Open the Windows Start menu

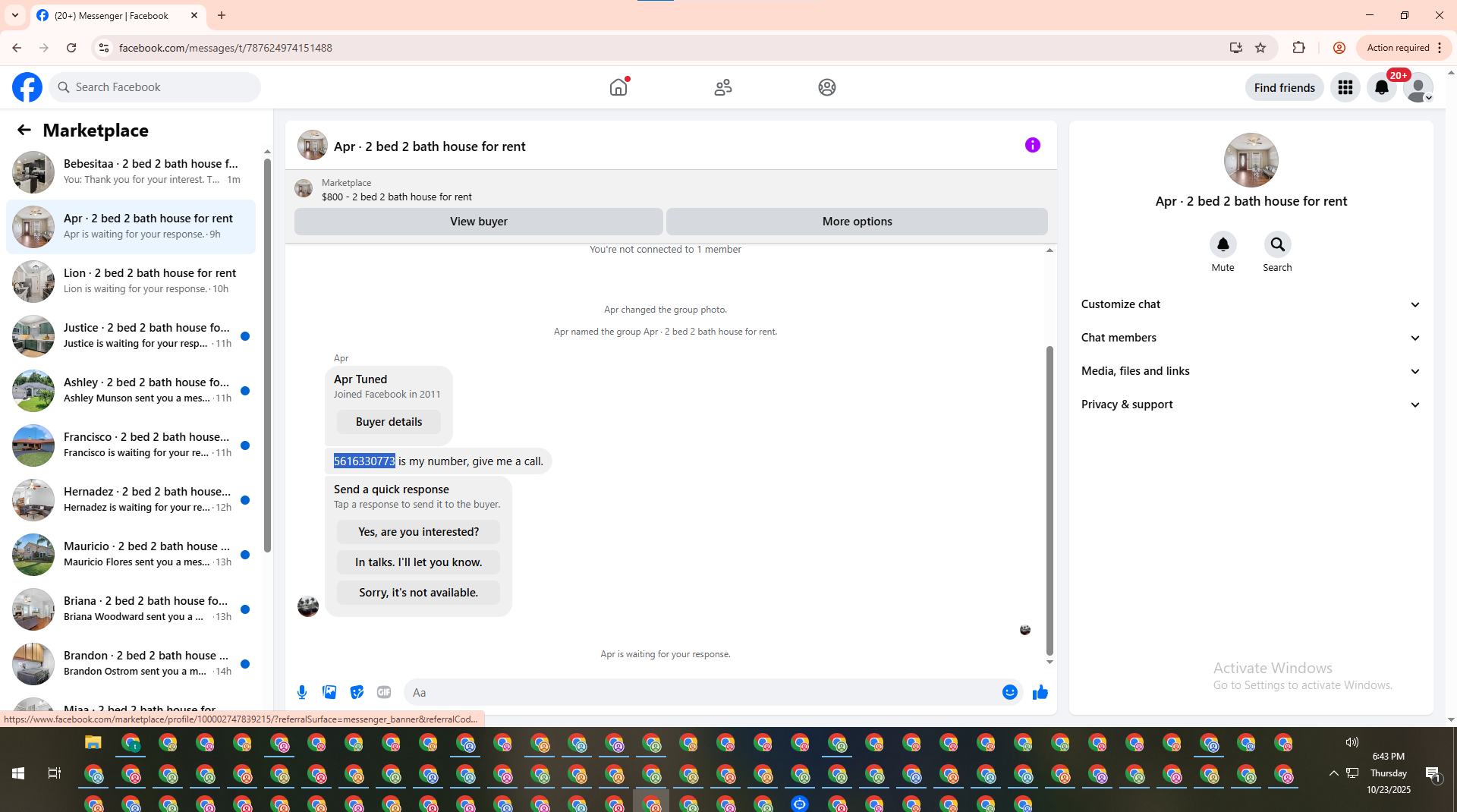tap(18, 773)
